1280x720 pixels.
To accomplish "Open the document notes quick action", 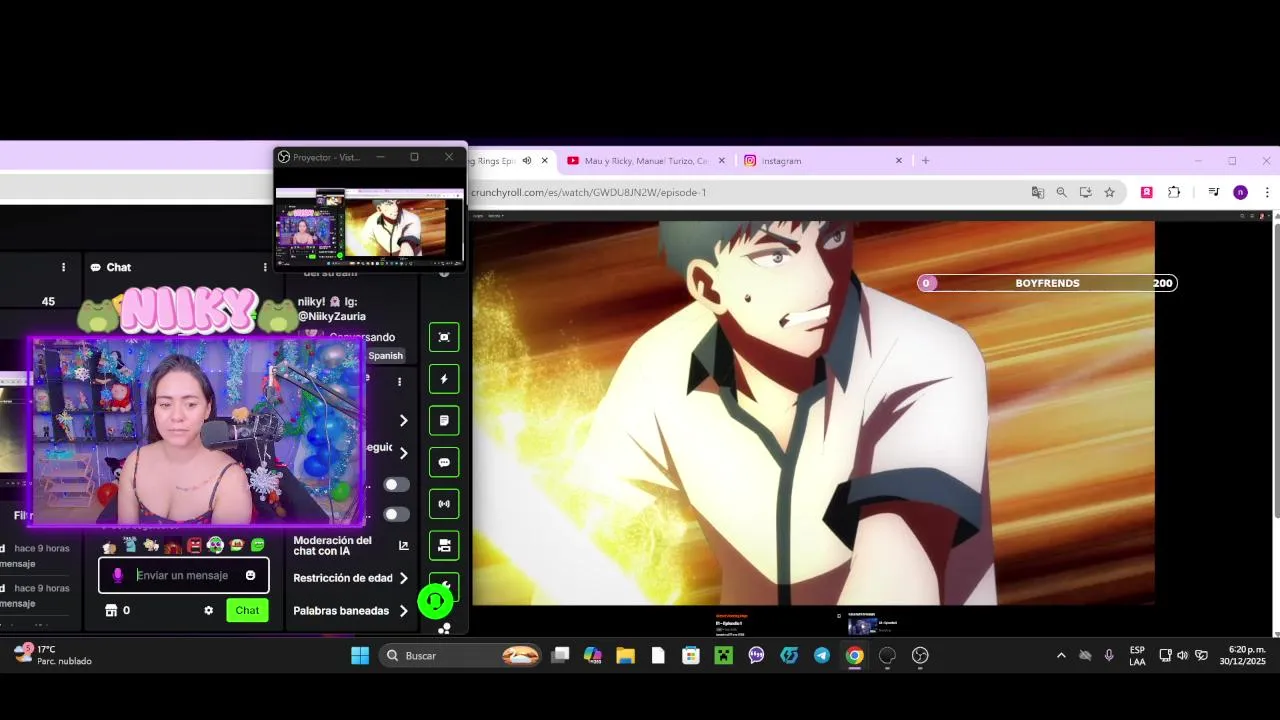I will point(444,421).
